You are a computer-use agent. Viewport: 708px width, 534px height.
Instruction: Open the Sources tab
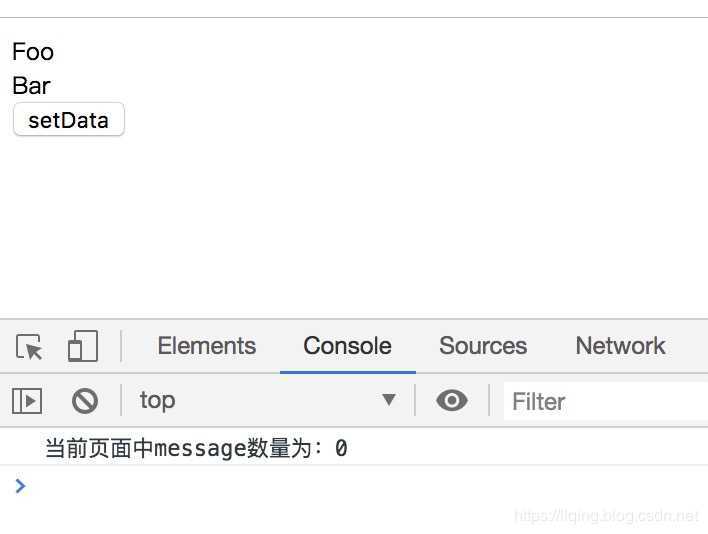pos(483,346)
